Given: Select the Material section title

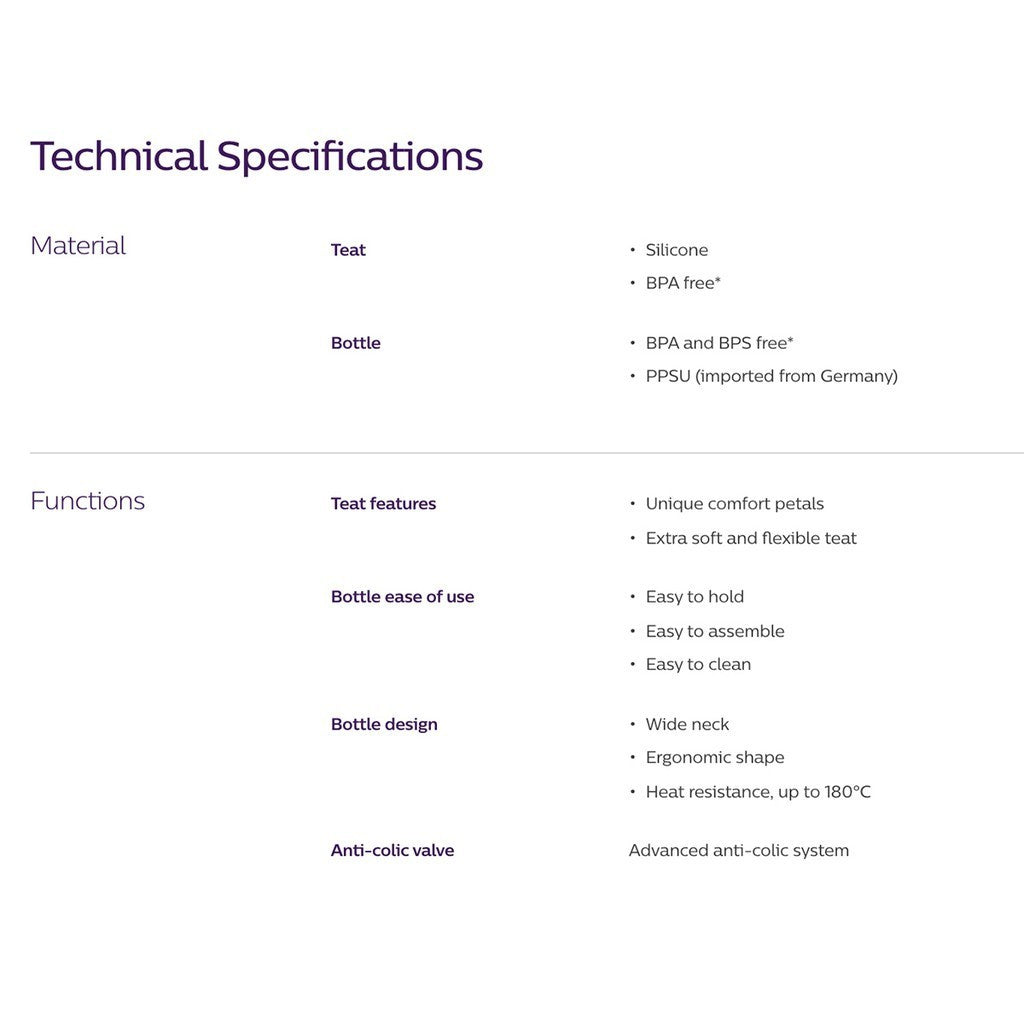Looking at the screenshot, I should click(78, 246).
